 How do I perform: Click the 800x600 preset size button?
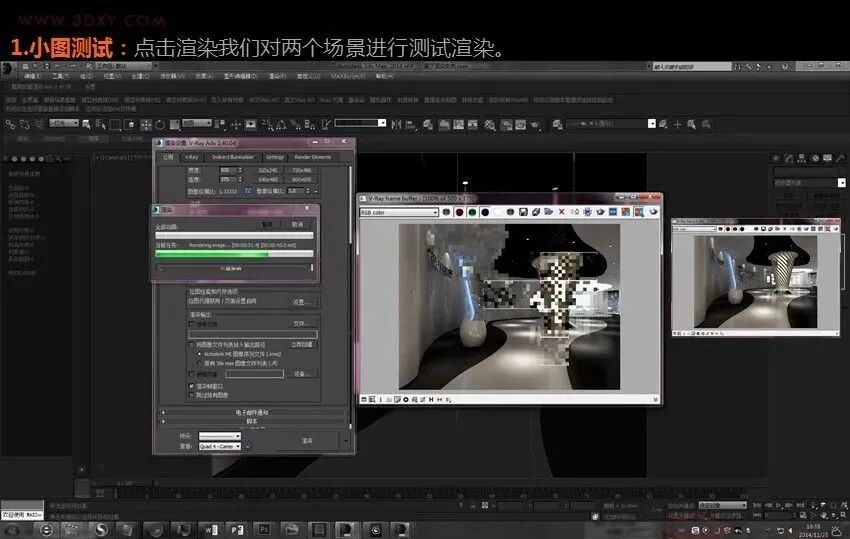pos(301,179)
